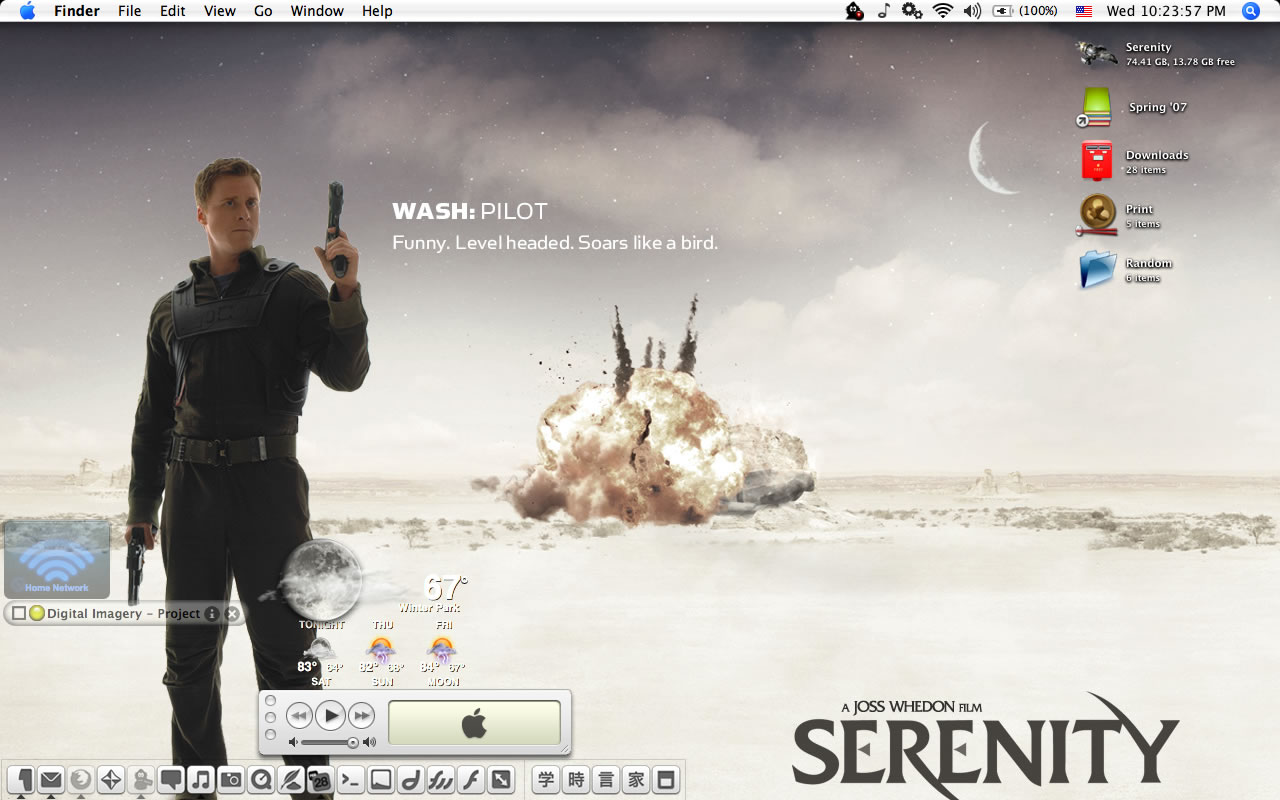Open Spotlight search in menu bar
The width and height of the screenshot is (1280, 800).
pyautogui.click(x=1250, y=11)
